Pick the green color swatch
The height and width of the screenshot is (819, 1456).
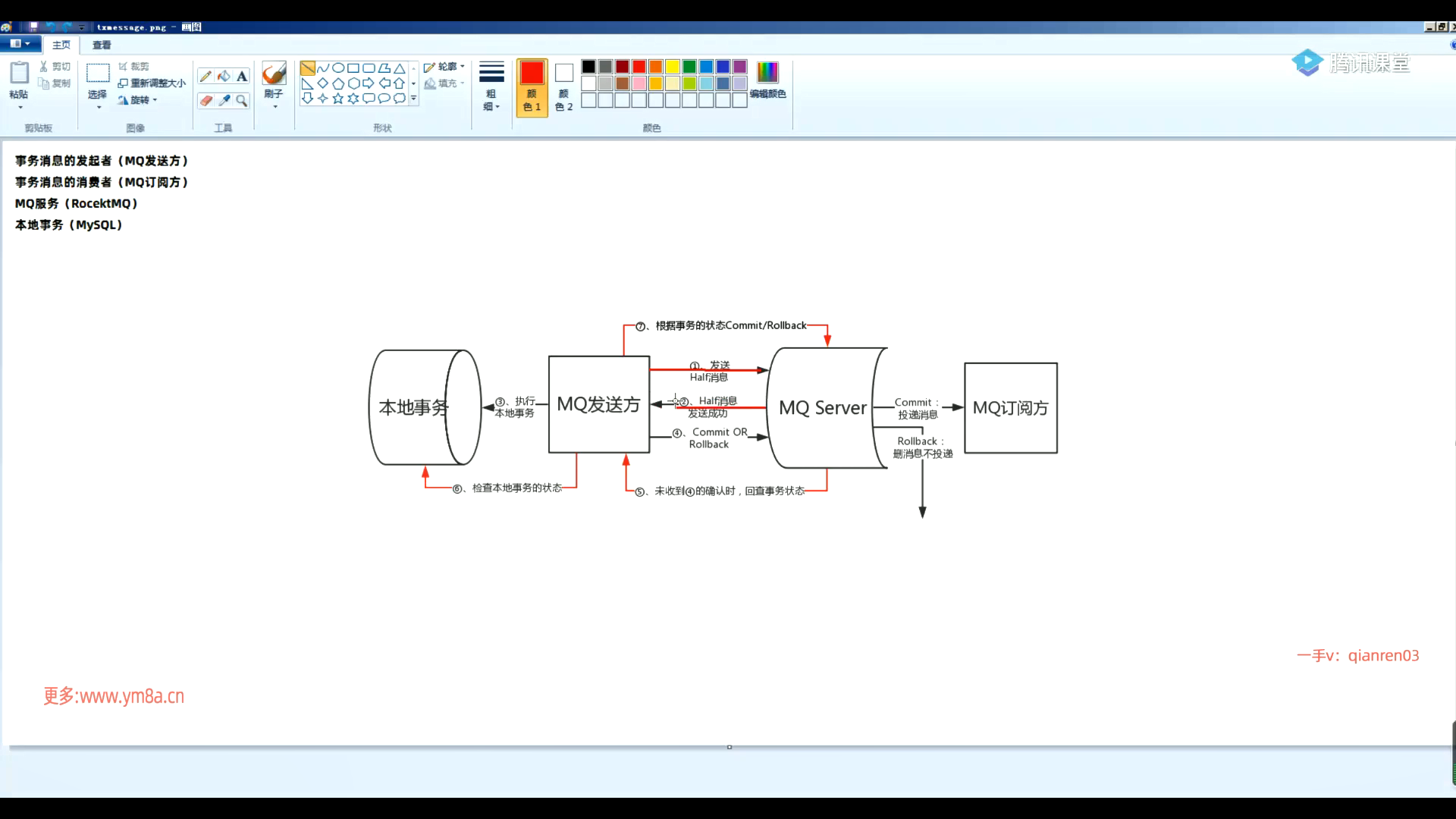tap(689, 67)
